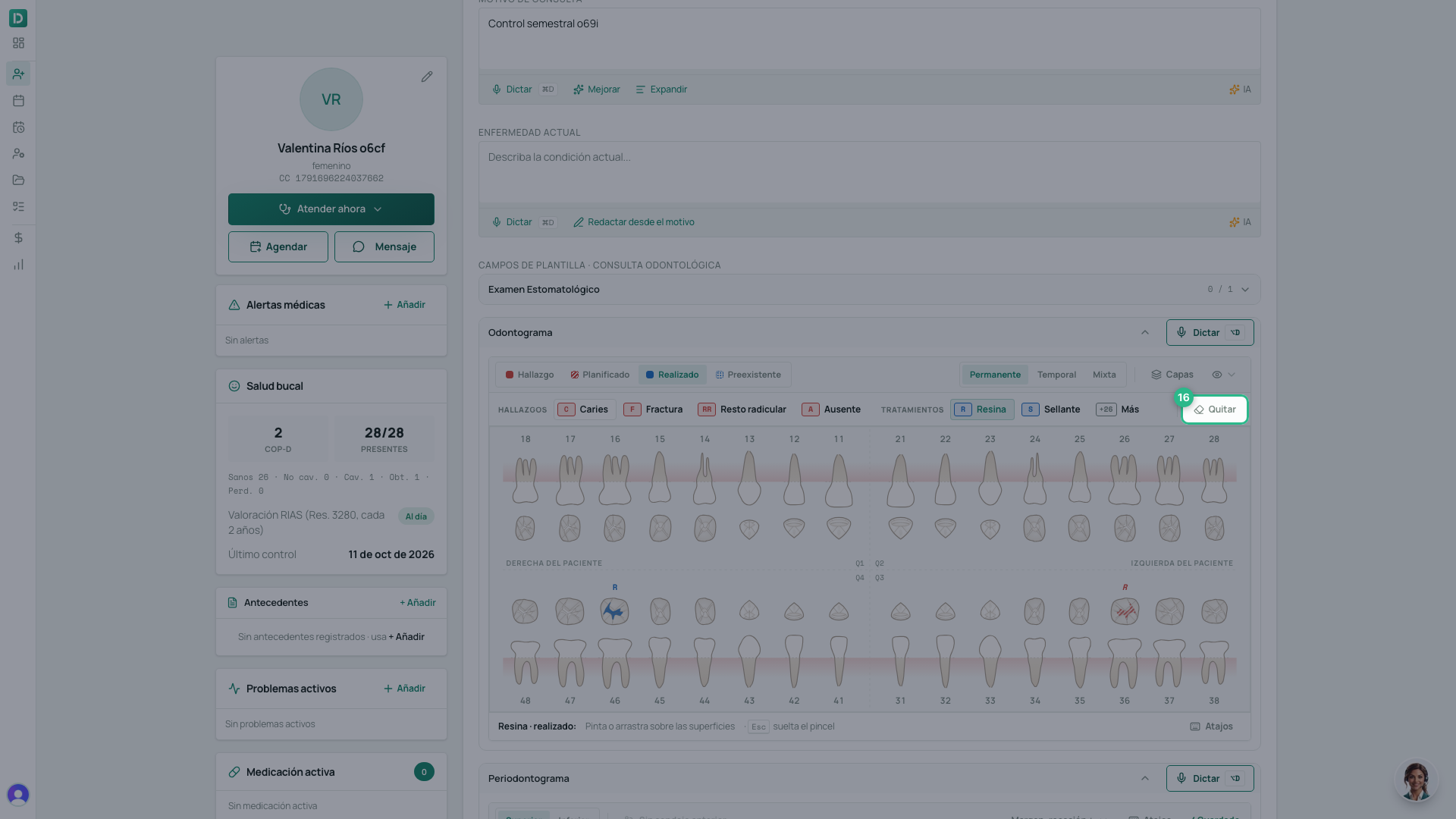Screen dimensions: 1456x819
Task: Toggle visibility eye icon in odontograma toolbar
Action: (1216, 375)
